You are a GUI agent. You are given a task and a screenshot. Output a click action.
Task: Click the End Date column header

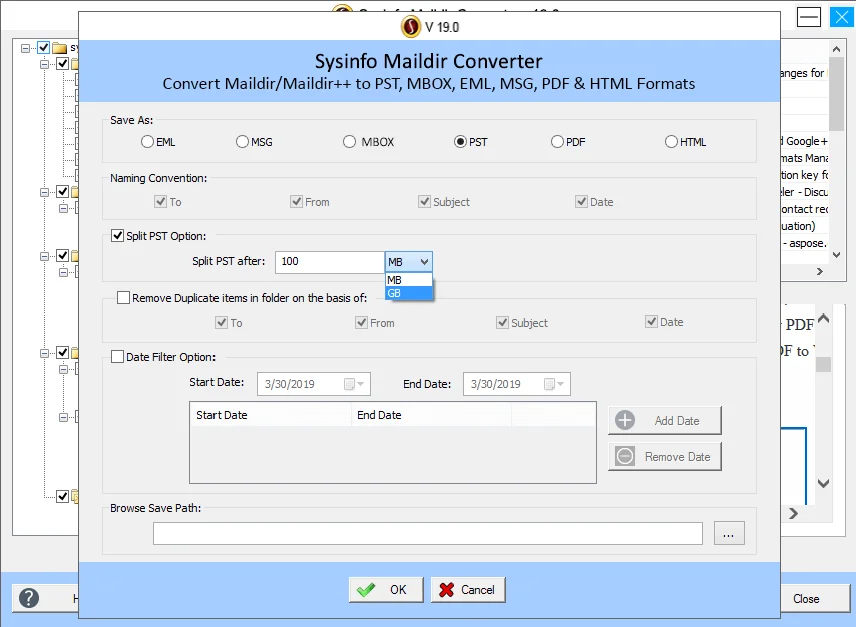431,415
